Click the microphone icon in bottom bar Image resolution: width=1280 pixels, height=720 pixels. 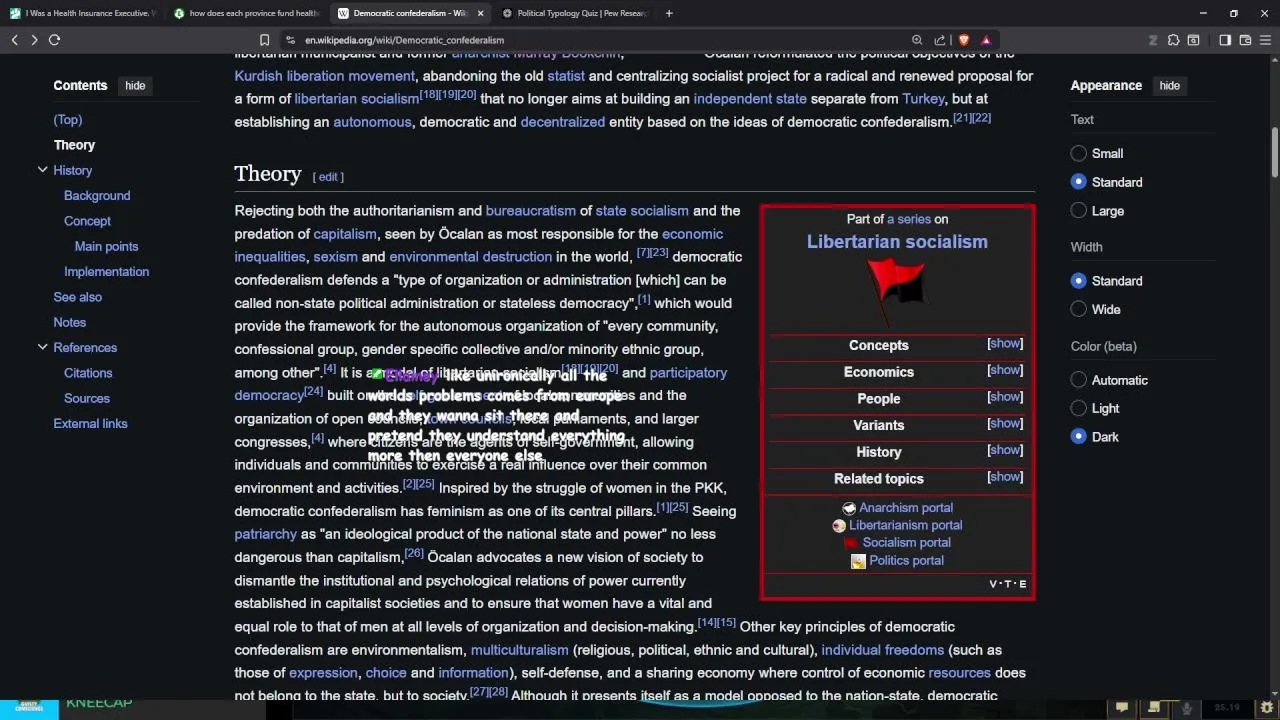point(1187,708)
